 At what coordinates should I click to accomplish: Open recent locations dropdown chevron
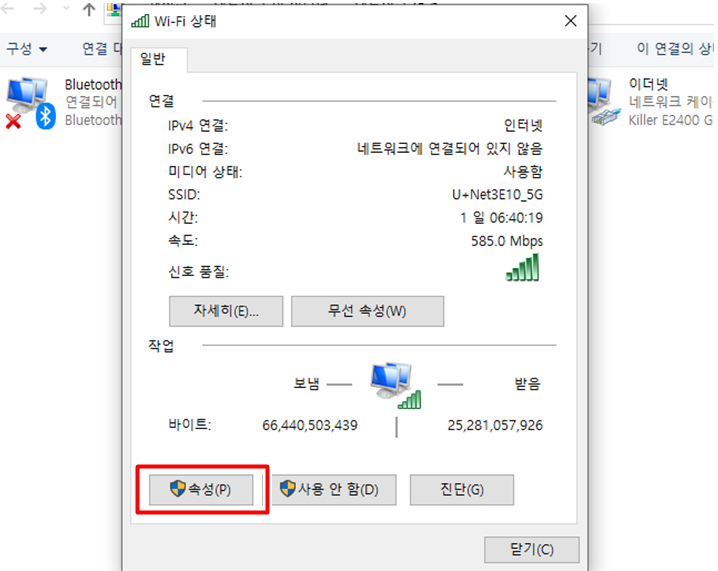(x=66, y=8)
